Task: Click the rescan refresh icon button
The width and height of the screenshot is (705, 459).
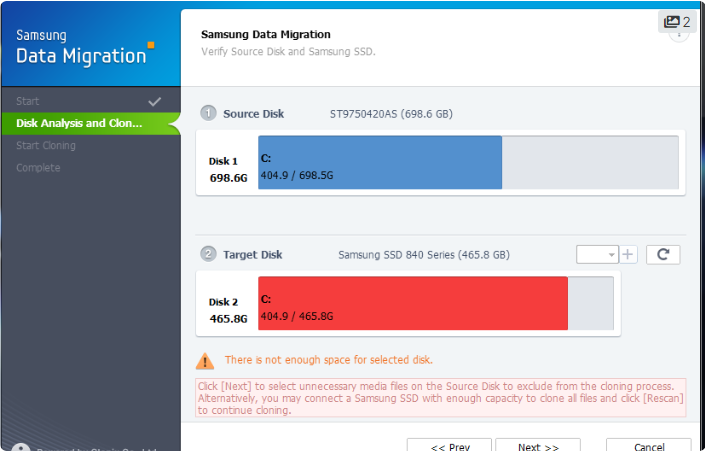Action: [663, 254]
